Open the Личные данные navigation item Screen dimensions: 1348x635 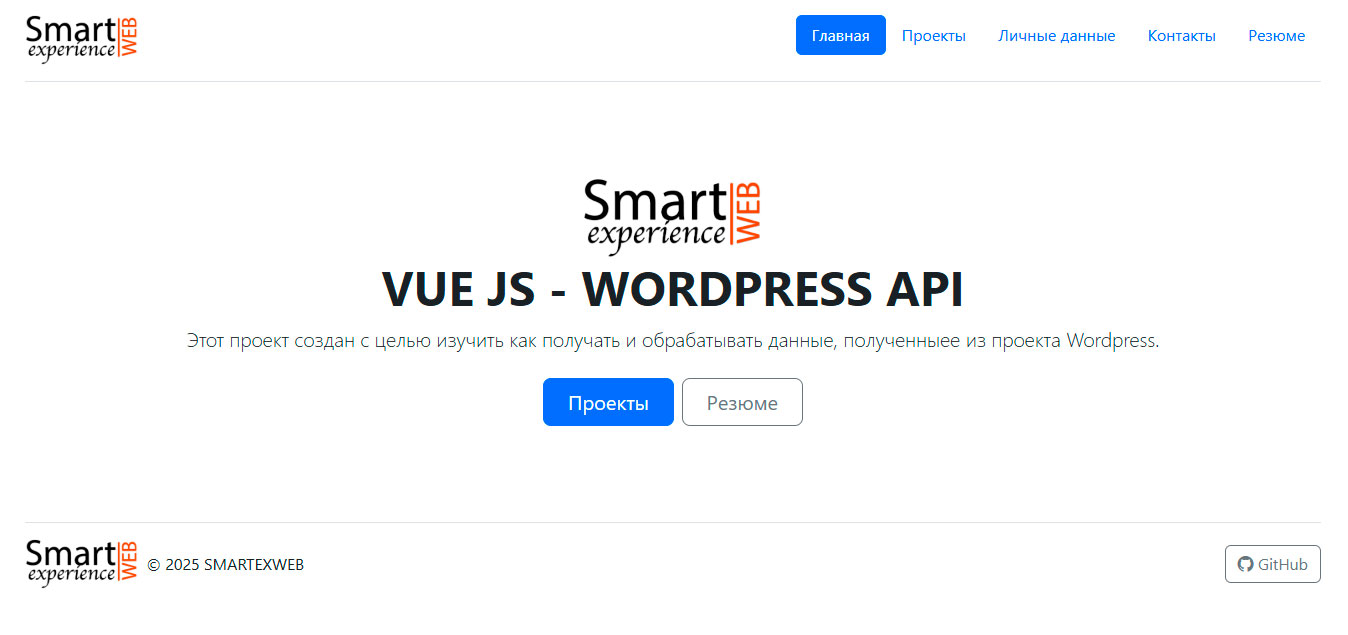click(x=1056, y=36)
